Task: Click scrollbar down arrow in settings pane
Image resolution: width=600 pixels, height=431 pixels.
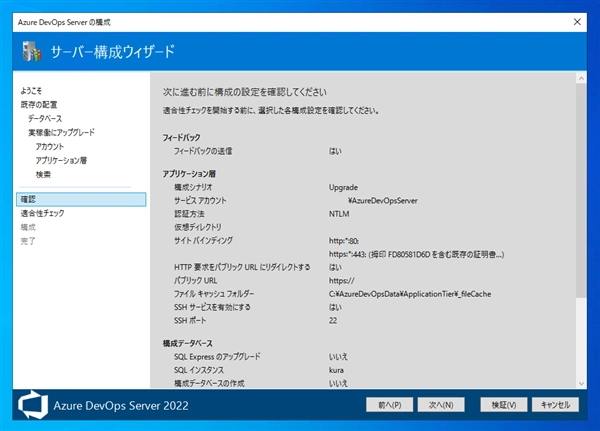Action: point(581,384)
